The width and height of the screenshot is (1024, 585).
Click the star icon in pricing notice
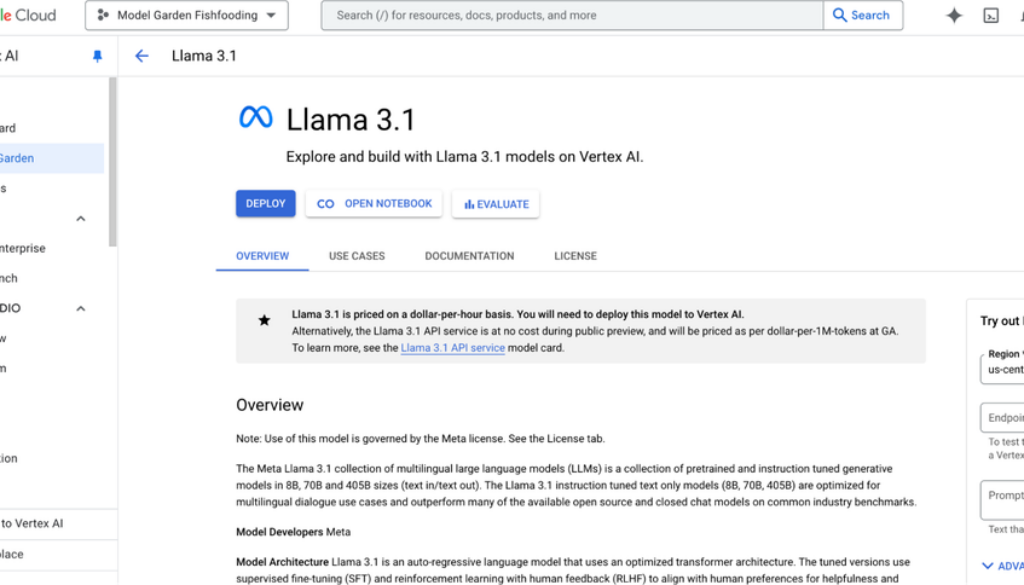pyautogui.click(x=264, y=321)
